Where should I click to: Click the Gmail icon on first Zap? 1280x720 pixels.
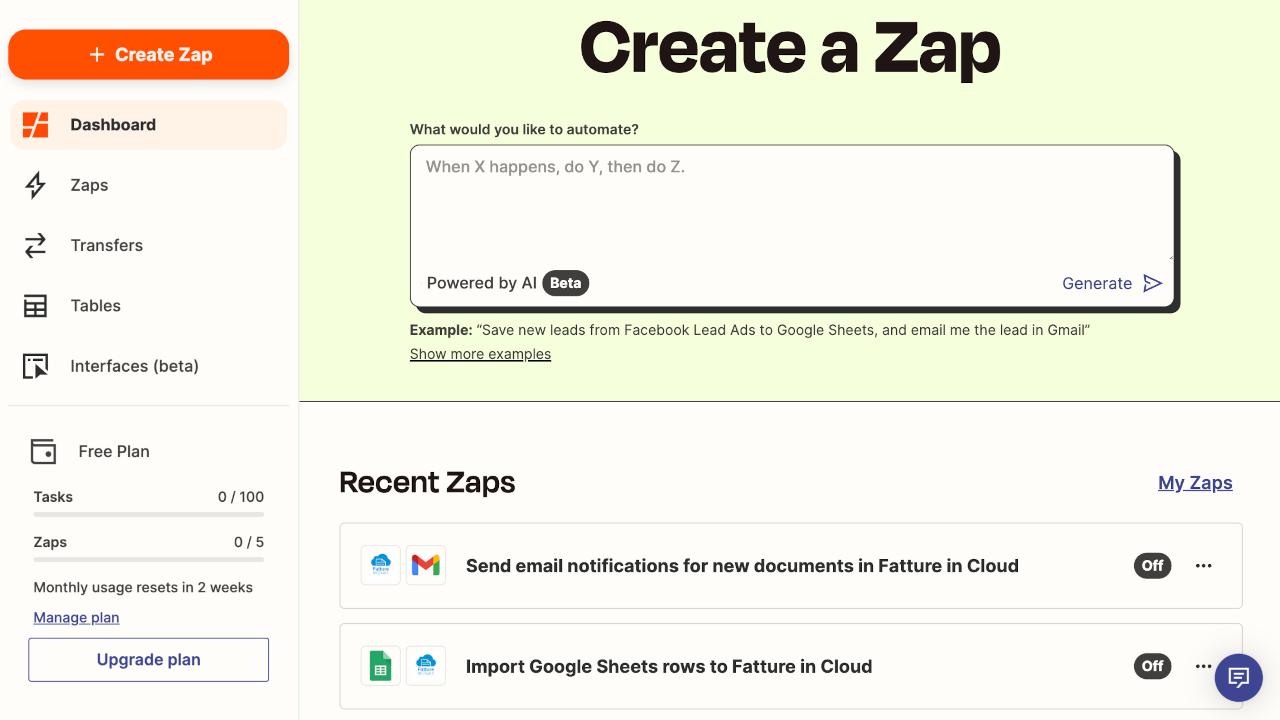426,565
